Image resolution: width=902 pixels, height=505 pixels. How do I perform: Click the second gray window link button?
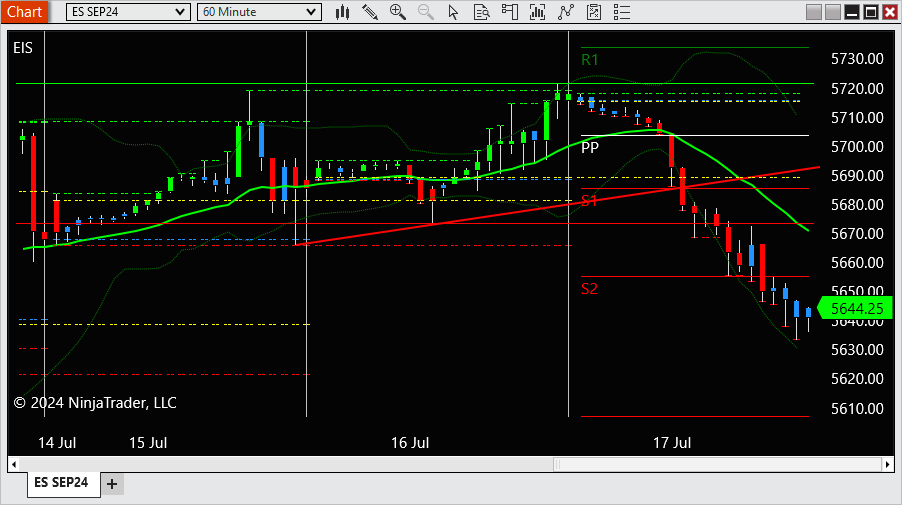832,12
